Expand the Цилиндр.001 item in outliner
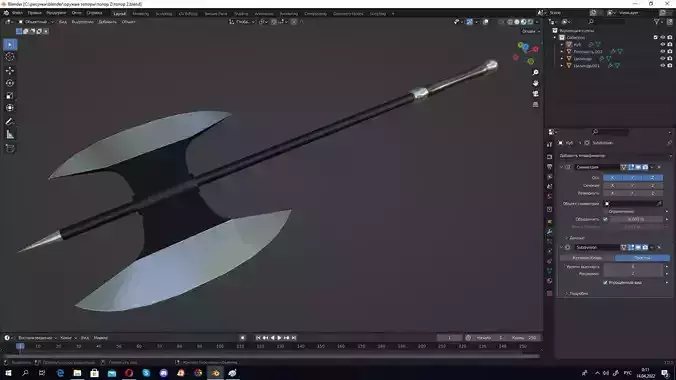Screen dimensions: 676x380 pyautogui.click(x=562, y=66)
